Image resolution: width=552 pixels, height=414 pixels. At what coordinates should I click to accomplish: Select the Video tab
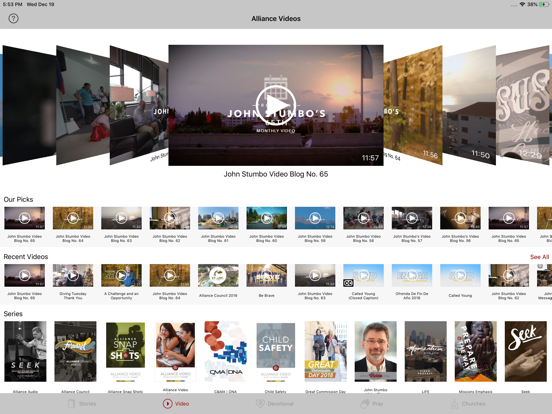point(176,404)
